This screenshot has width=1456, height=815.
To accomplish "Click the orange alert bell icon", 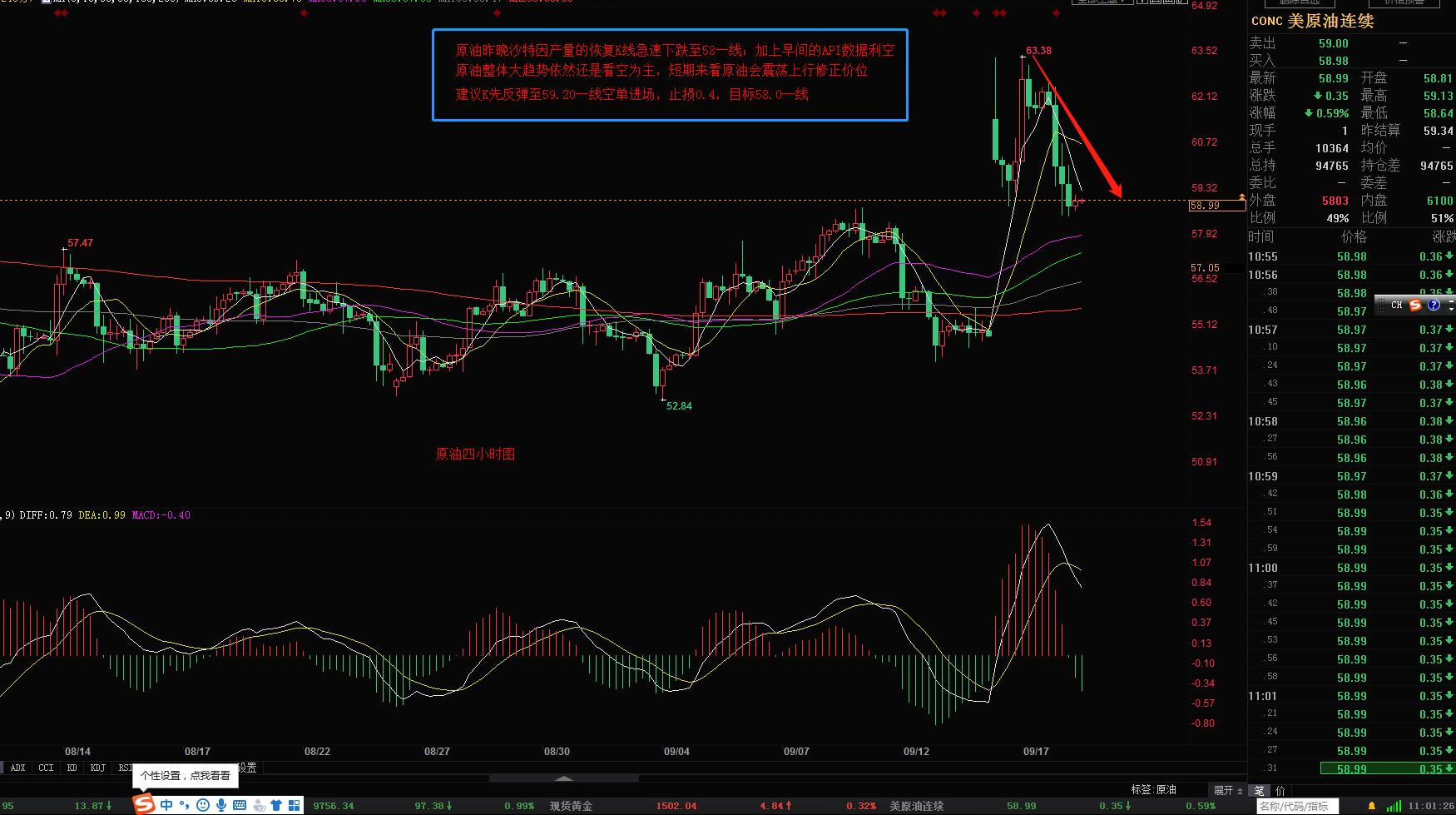I will (x=1371, y=806).
